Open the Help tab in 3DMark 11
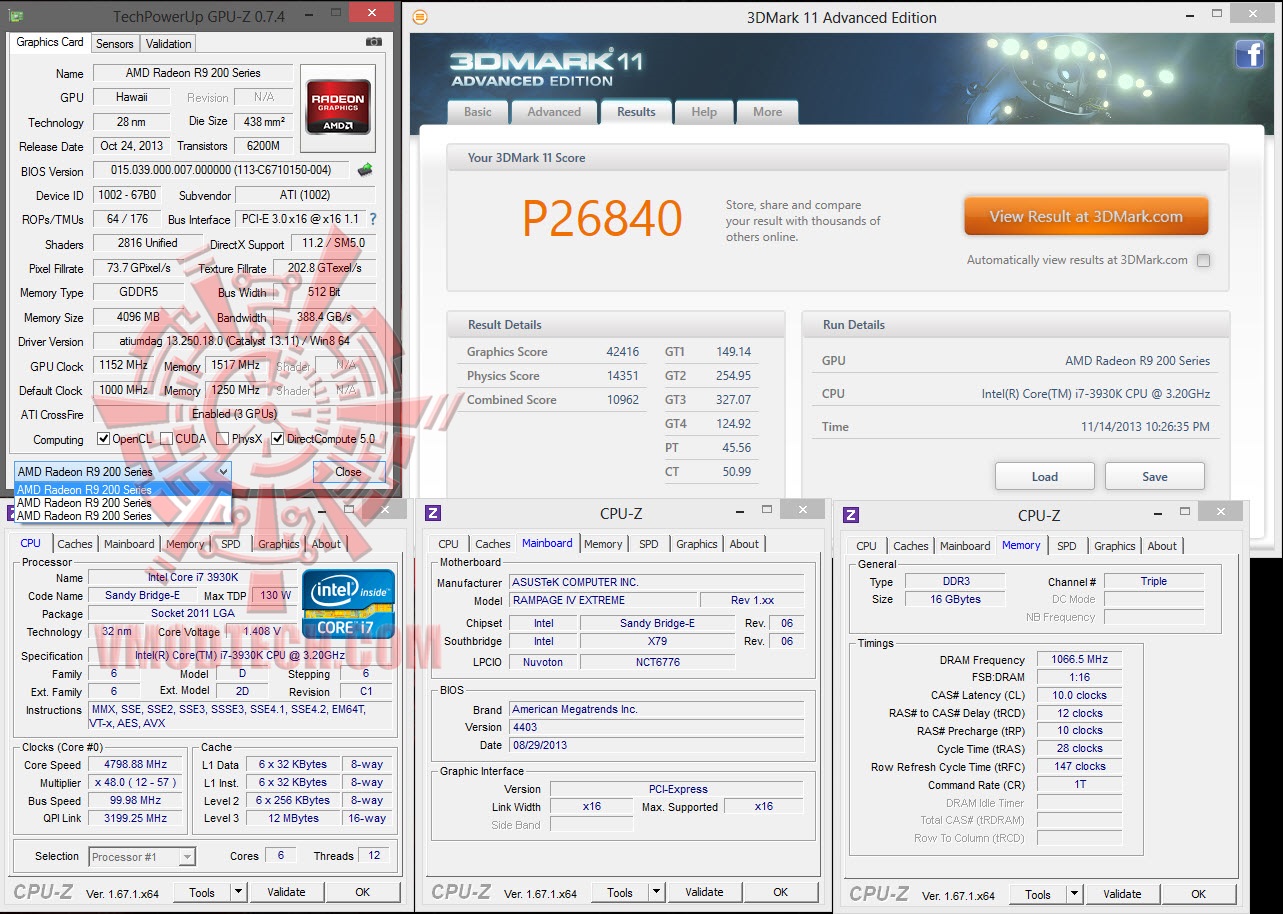The height and width of the screenshot is (914, 1283). tap(704, 112)
